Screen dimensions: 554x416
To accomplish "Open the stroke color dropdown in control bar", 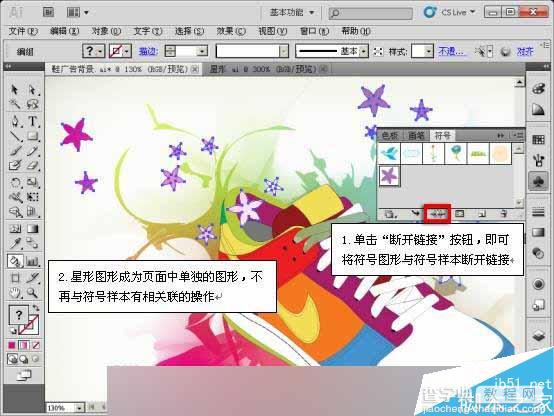I will click(x=127, y=52).
